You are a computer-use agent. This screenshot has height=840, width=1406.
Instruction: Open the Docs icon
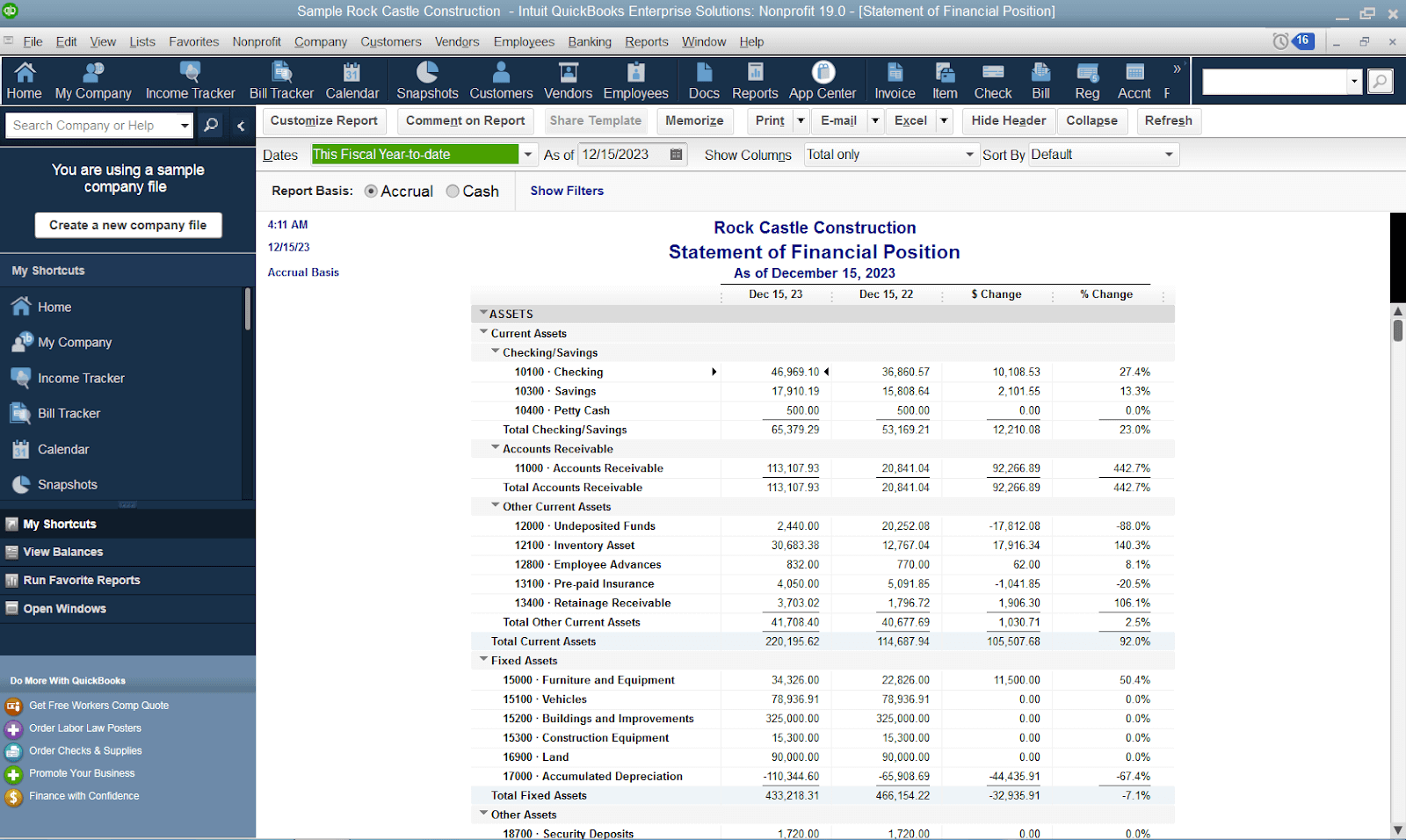click(704, 81)
